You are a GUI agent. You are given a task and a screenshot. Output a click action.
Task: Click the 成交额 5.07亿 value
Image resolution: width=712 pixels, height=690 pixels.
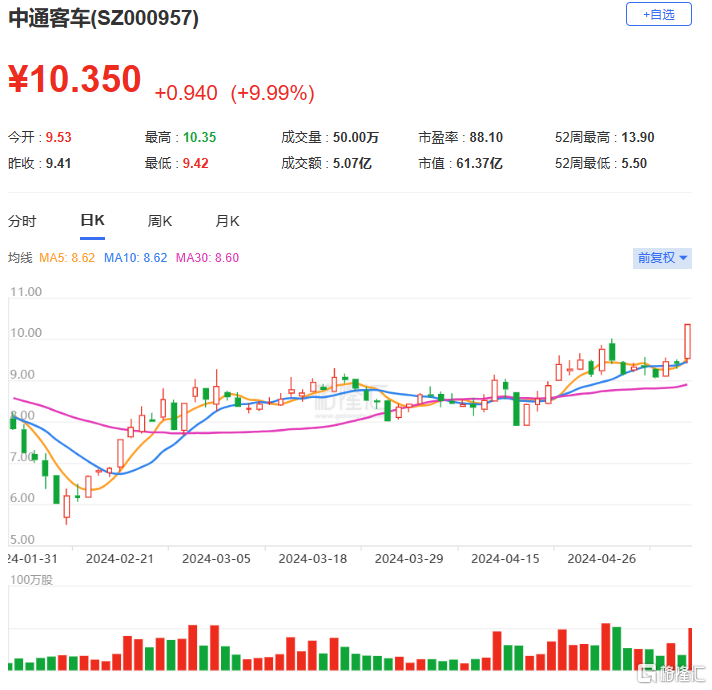coord(352,163)
